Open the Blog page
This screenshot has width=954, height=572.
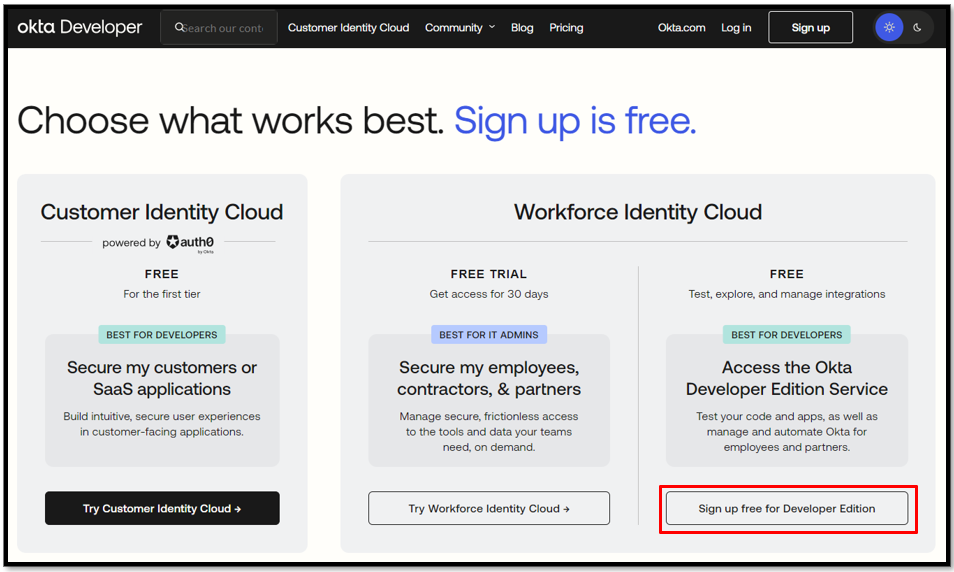point(522,27)
